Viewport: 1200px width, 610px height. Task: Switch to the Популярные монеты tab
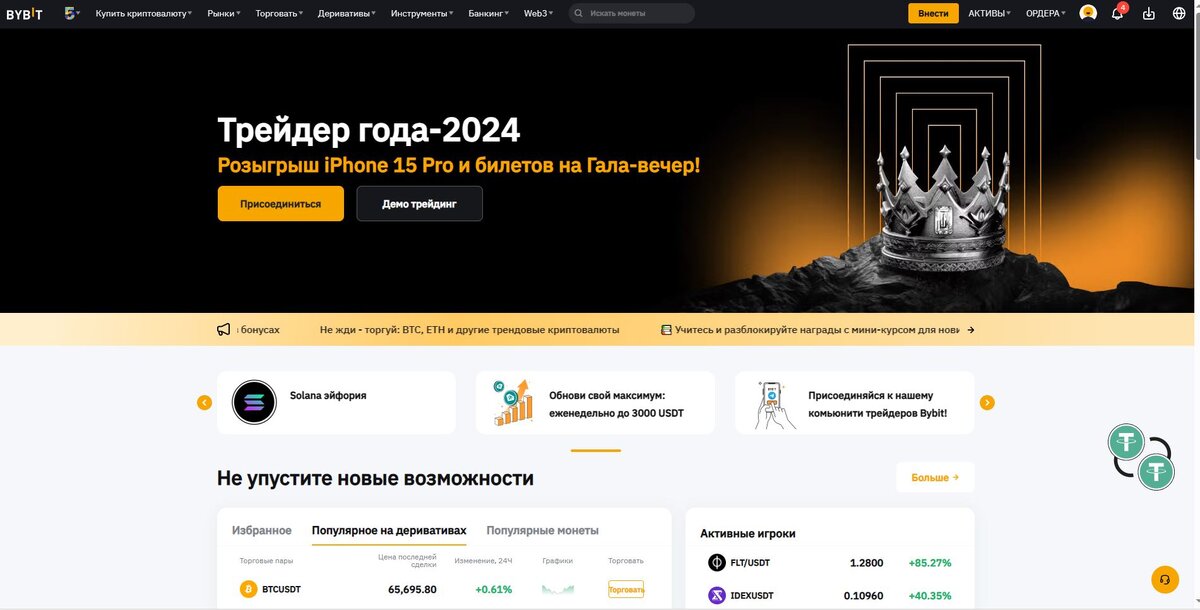click(542, 530)
